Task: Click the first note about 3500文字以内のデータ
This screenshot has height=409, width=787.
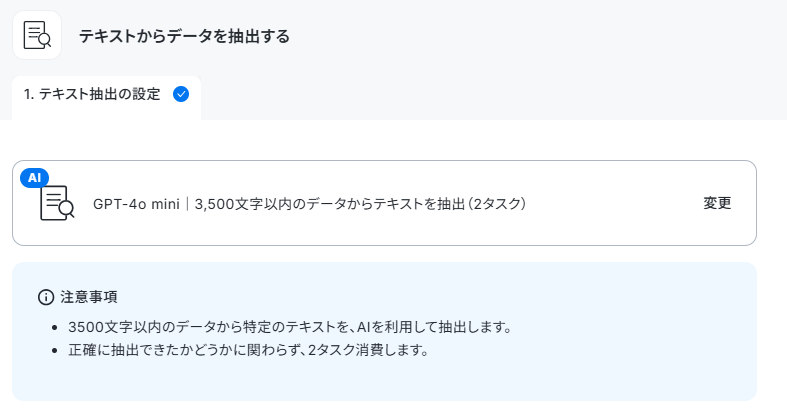Action: click(x=290, y=327)
